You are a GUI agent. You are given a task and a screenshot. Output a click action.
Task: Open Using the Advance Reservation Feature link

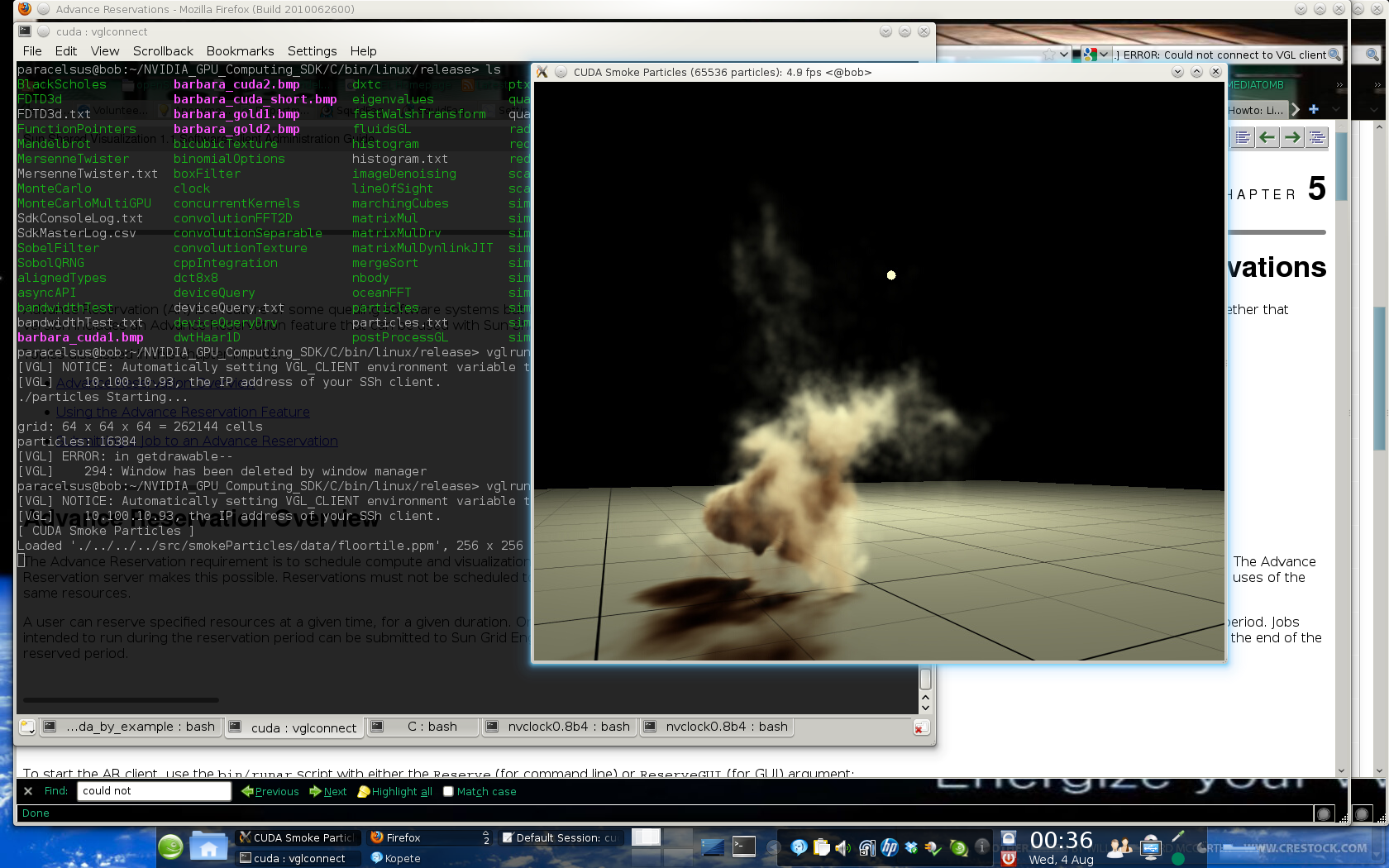[183, 412]
